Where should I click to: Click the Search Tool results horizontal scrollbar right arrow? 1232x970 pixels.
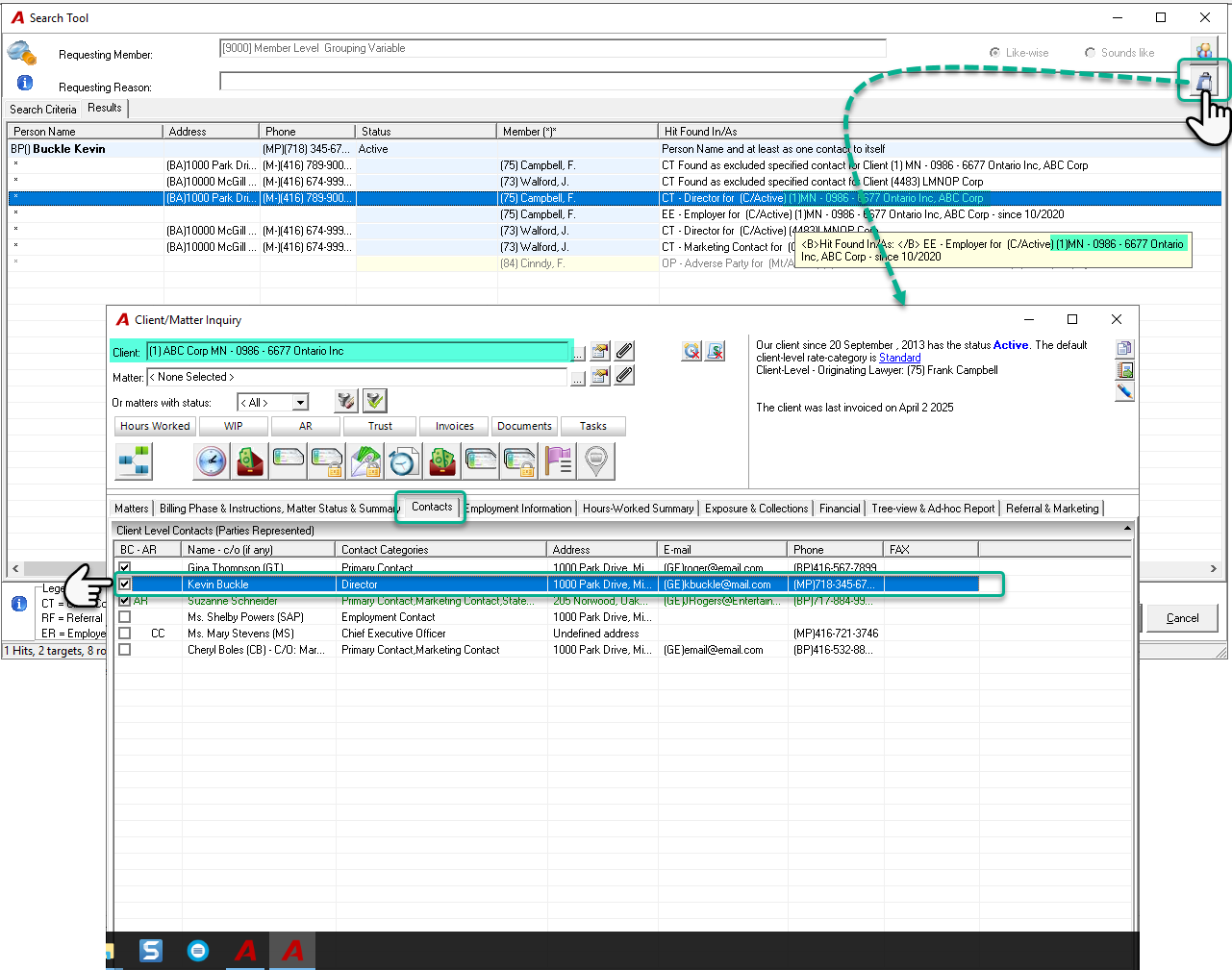1214,568
